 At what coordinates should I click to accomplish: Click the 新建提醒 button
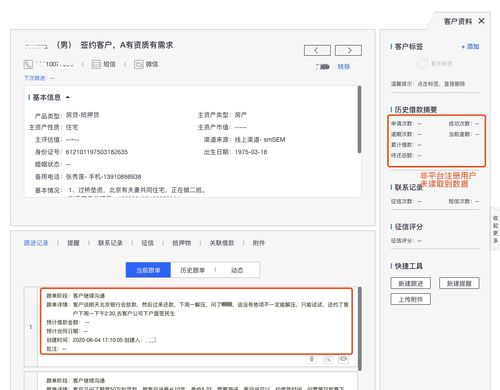(x=459, y=283)
